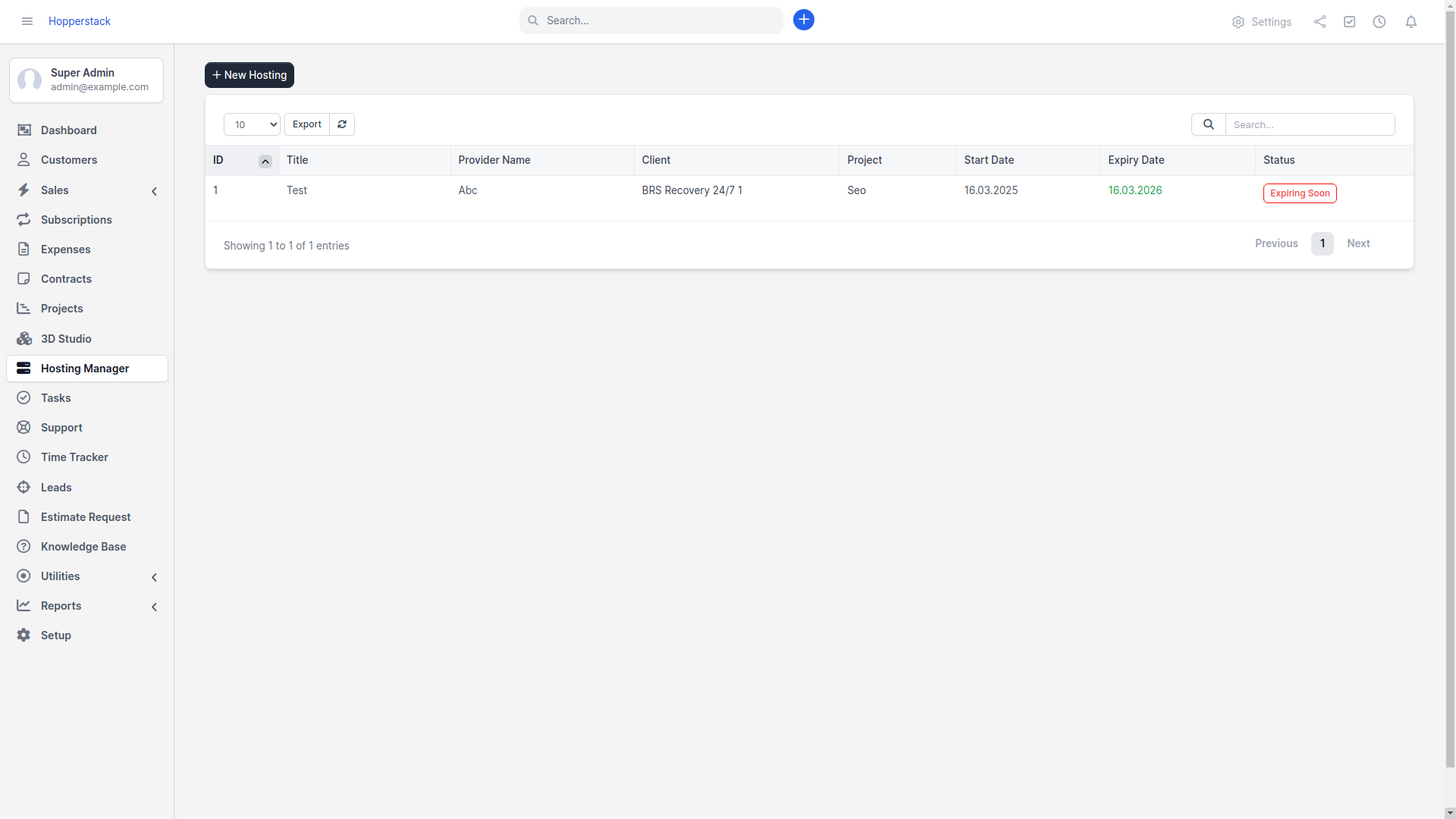Open 3D Studio from sidebar

[x=66, y=339]
